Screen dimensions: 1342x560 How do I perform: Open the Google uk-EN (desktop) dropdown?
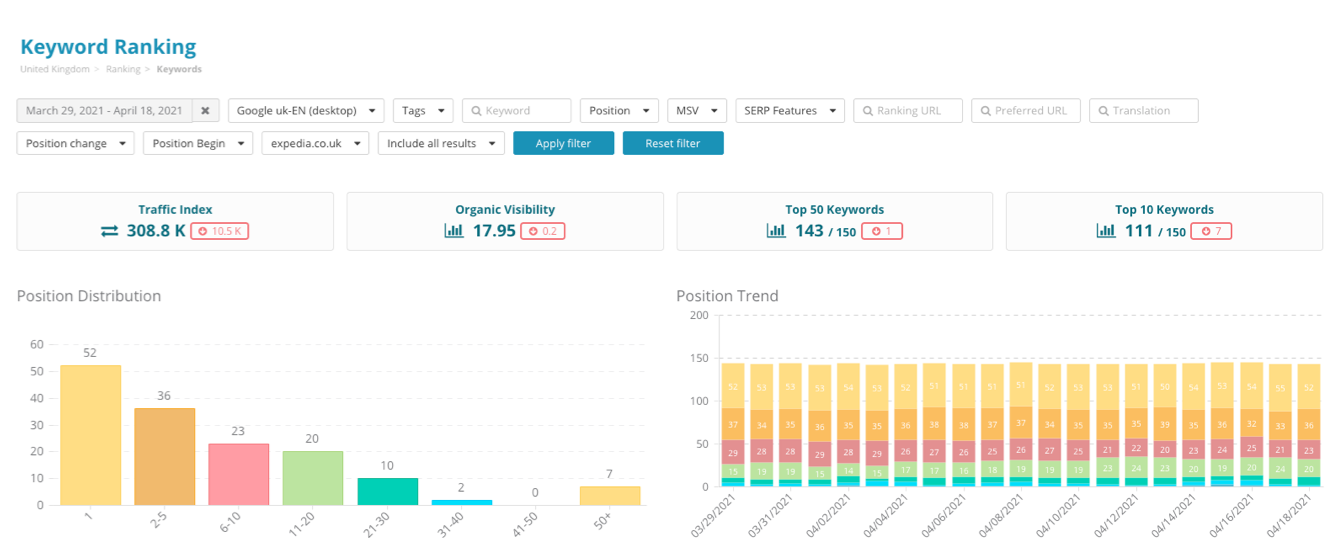click(306, 111)
